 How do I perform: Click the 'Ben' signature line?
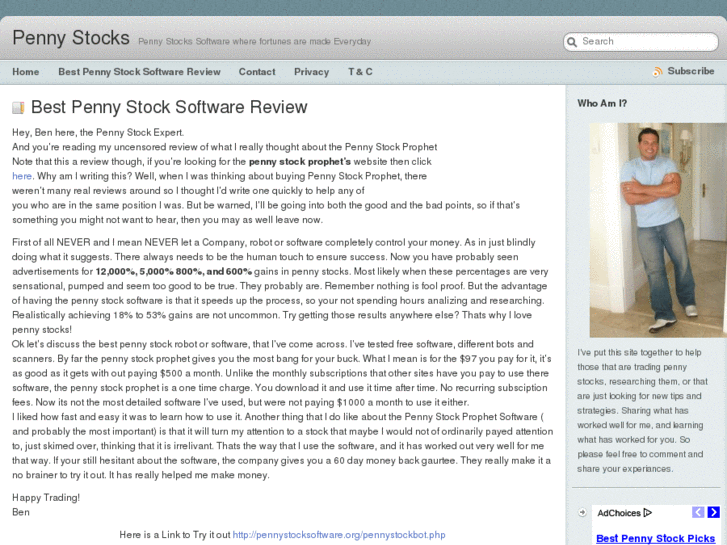point(21,512)
